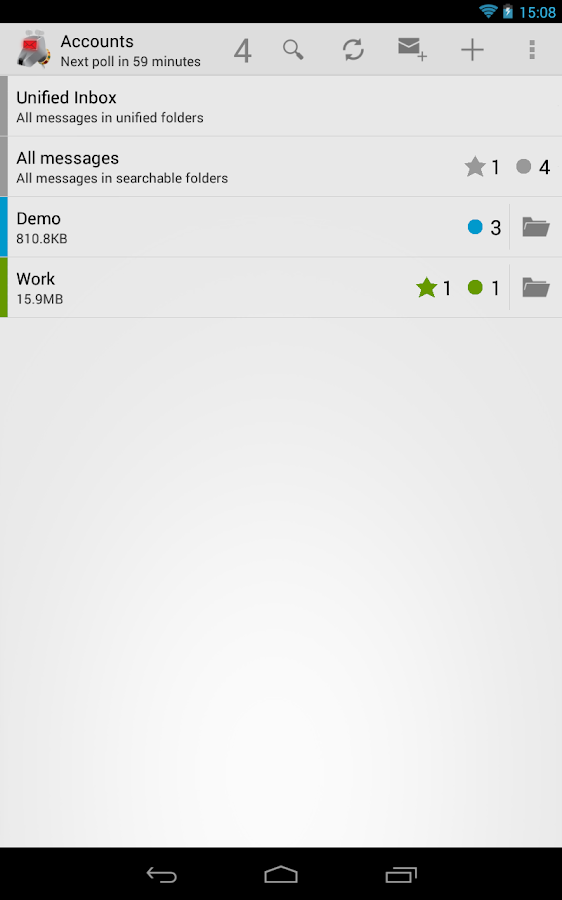This screenshot has width=562, height=900.
Task: Tap the Android back navigation button
Action: [161, 874]
